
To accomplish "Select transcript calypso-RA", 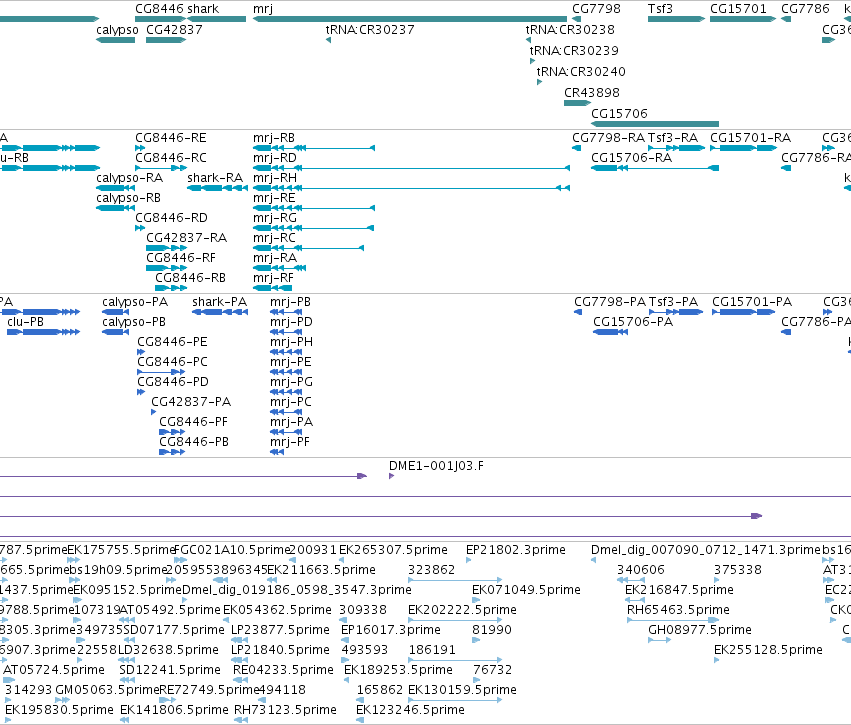I will [116, 188].
